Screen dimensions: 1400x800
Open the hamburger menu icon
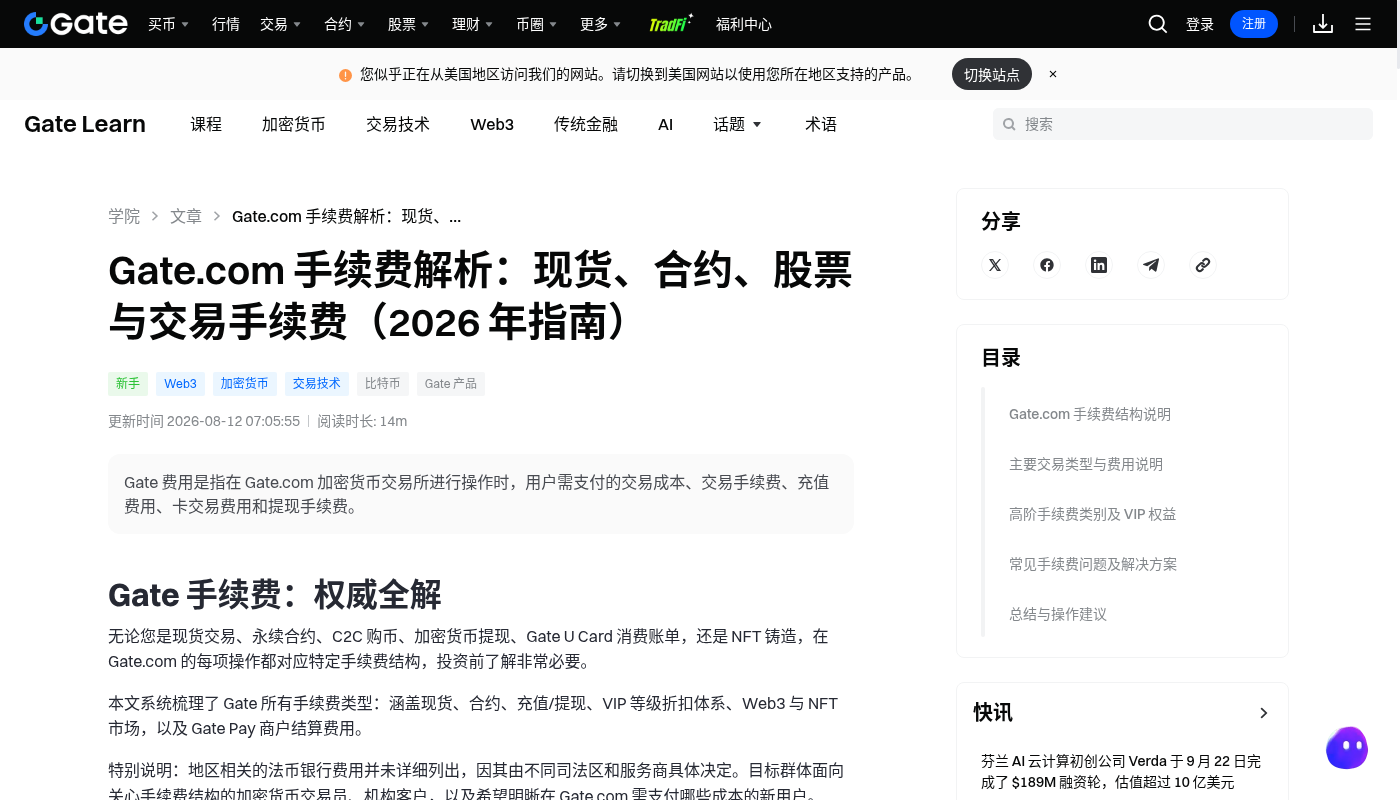(1363, 24)
